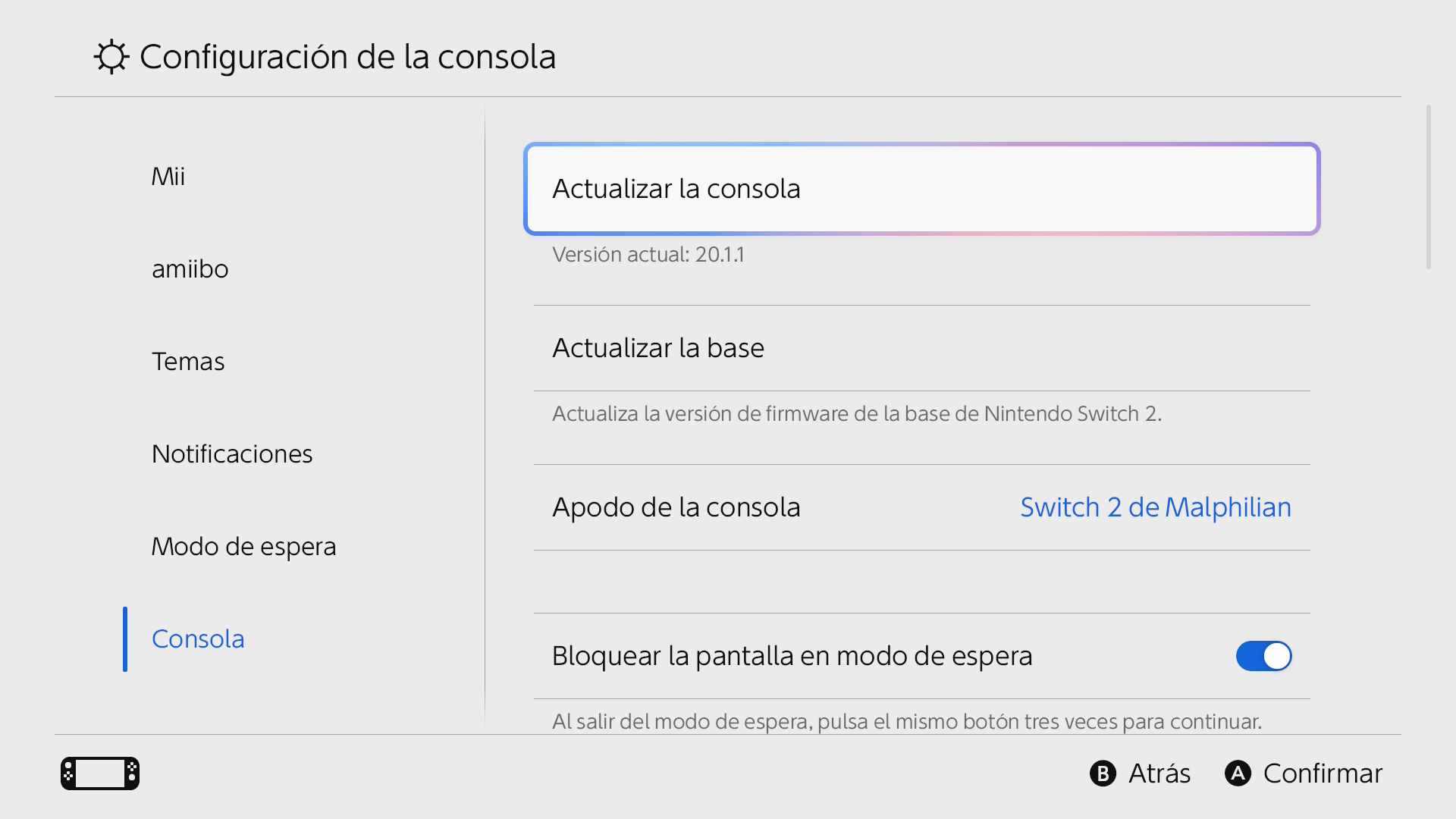
Task: Select the Consola sidebar item
Action: [198, 639]
